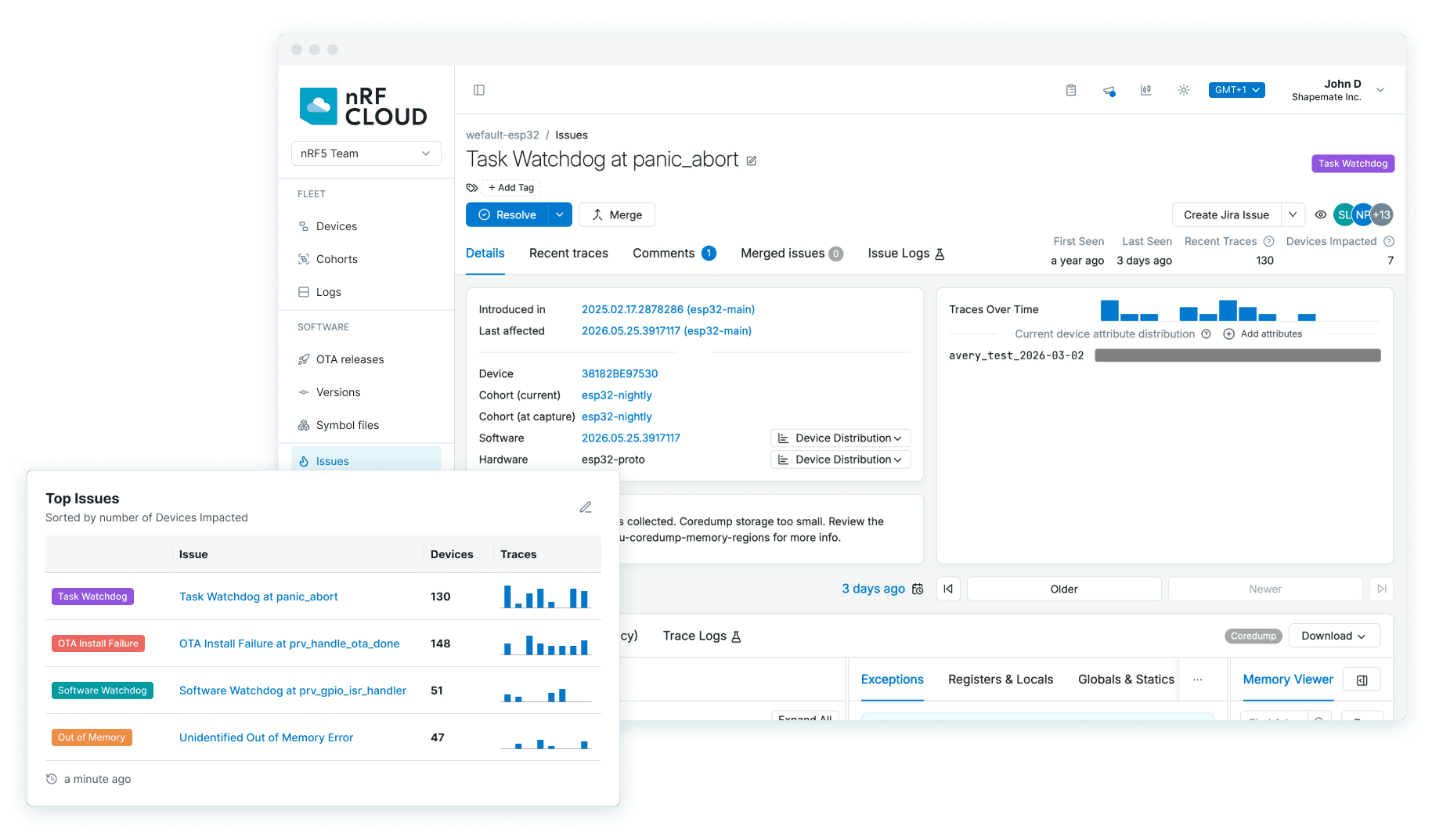Viewport: 1432px width, 840px height.
Task: Click the Create Jira Issue button
Action: tap(1226, 215)
